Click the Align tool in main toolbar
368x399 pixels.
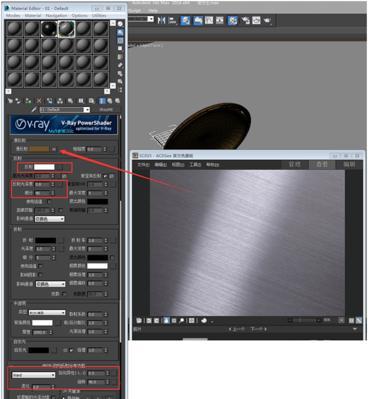pyautogui.click(x=172, y=20)
